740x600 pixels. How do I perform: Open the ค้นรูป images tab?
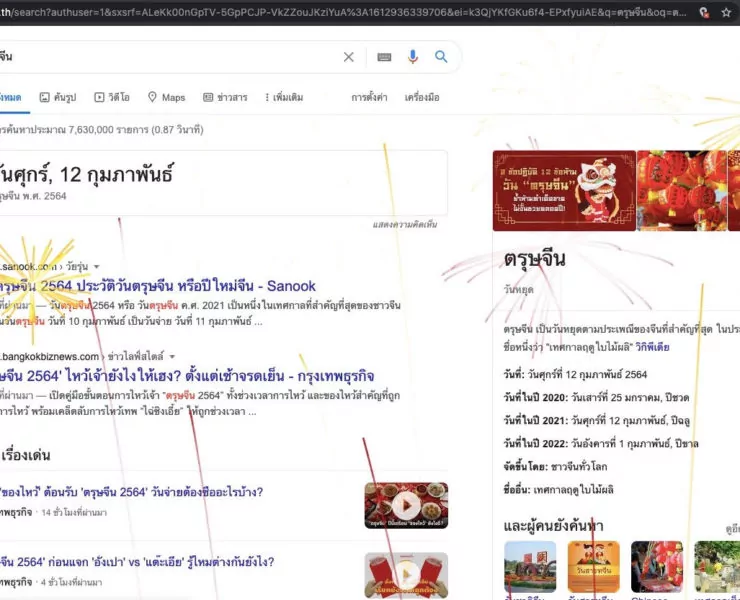tap(58, 97)
